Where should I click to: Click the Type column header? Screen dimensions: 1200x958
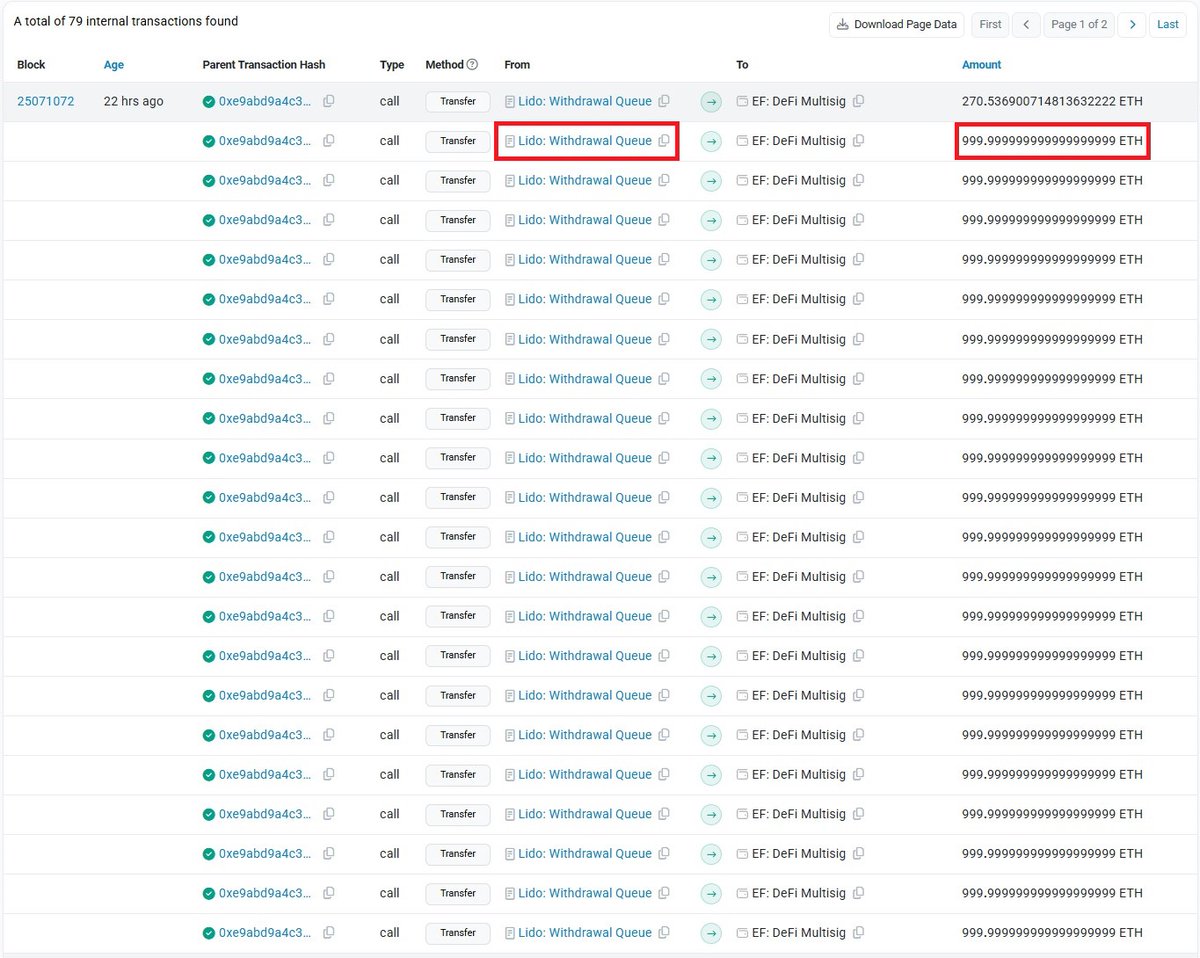392,65
